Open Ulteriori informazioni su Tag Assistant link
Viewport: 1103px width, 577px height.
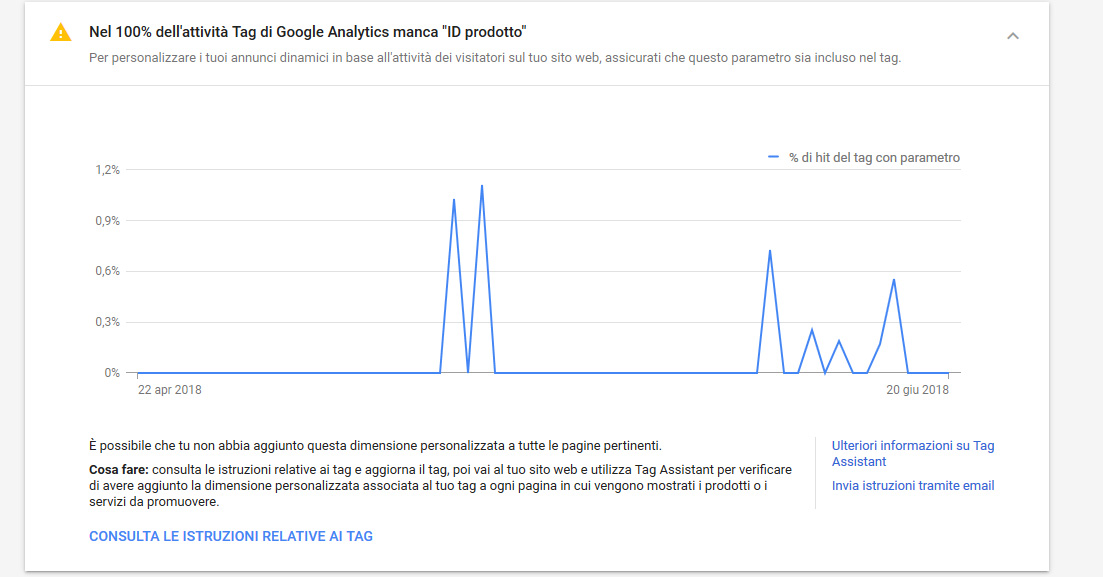click(912, 453)
